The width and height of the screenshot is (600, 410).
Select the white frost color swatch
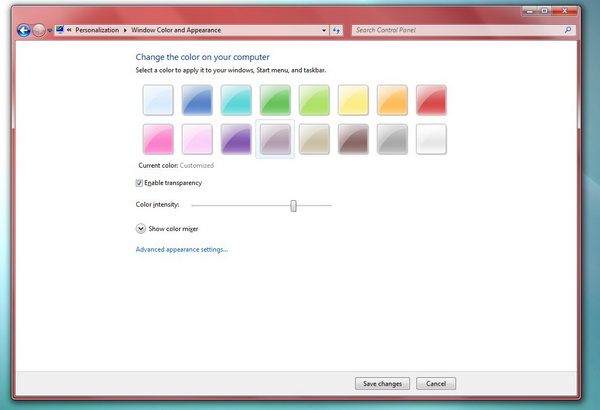coord(431,139)
